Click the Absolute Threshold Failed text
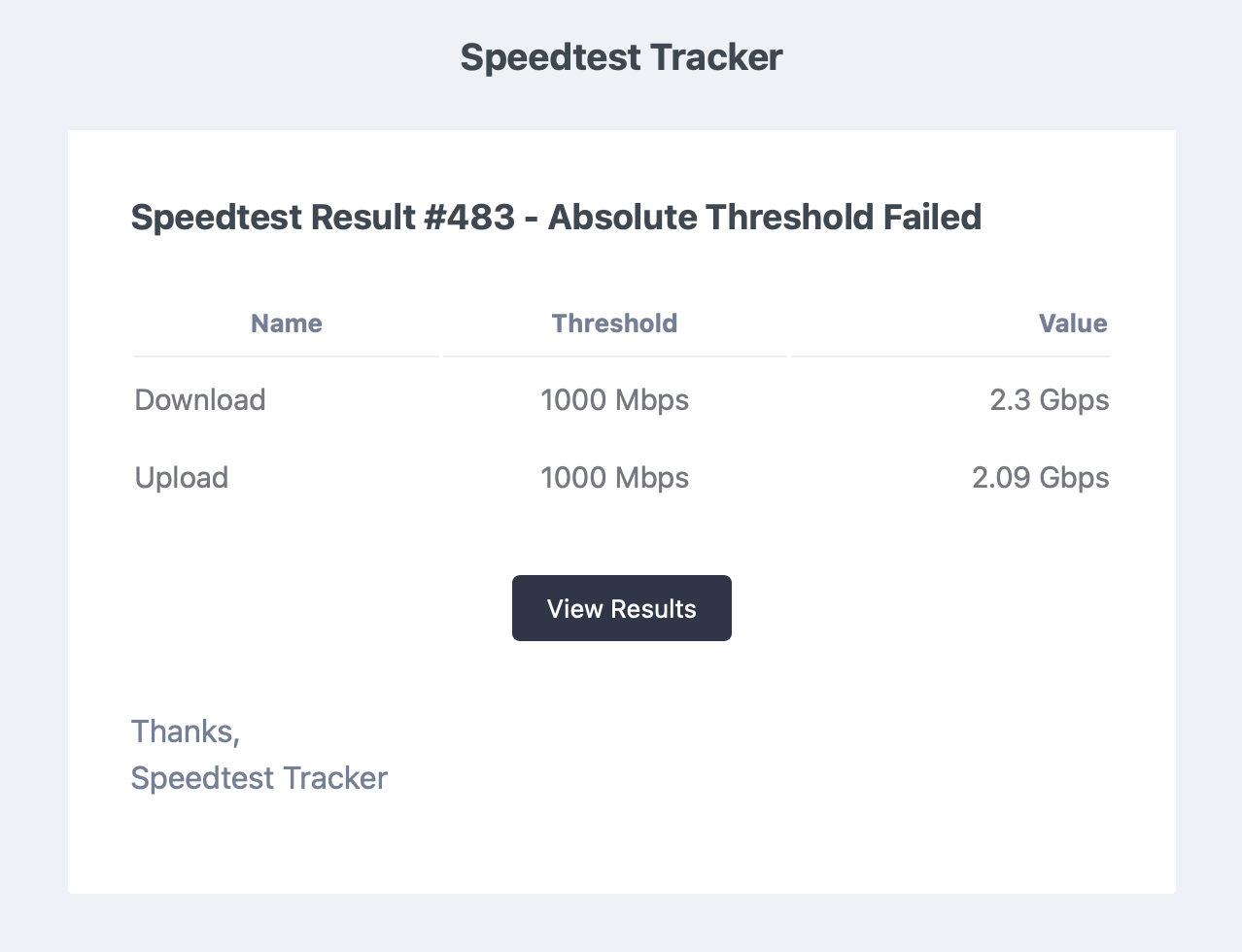 click(765, 217)
